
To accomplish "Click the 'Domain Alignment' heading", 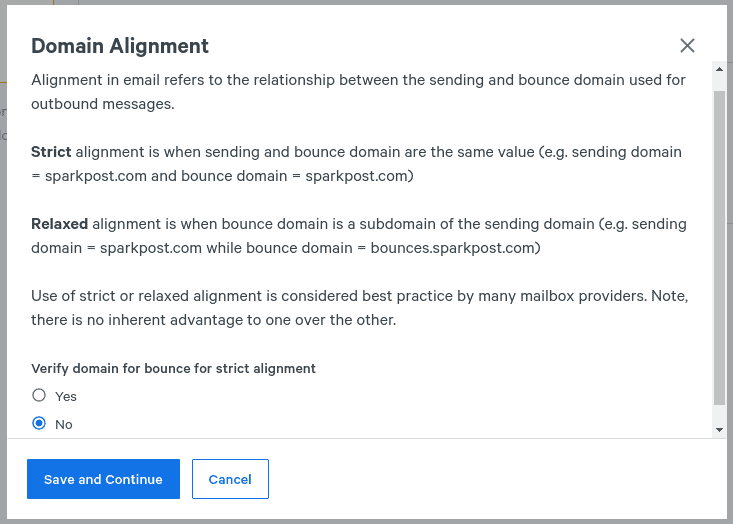I will pyautogui.click(x=120, y=46).
